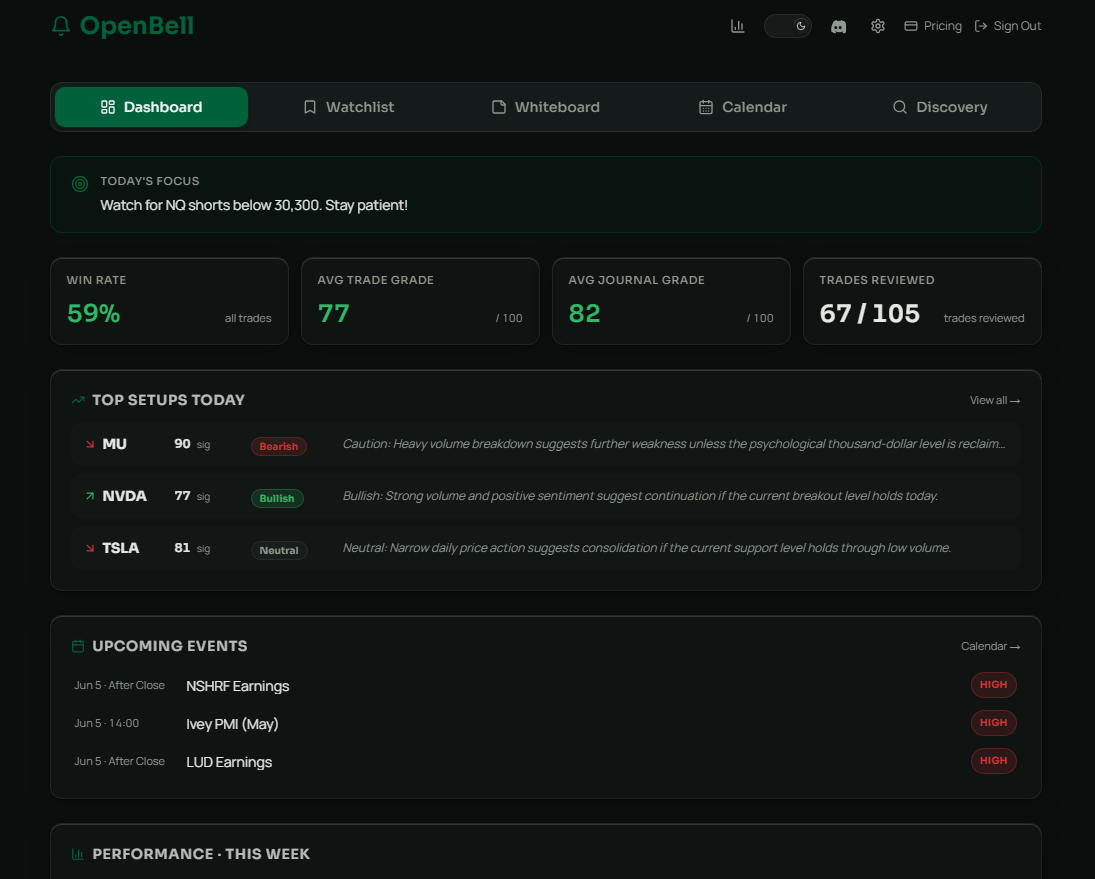Image resolution: width=1095 pixels, height=879 pixels.
Task: Click the Today's Focus target icon
Action: pyautogui.click(x=80, y=184)
